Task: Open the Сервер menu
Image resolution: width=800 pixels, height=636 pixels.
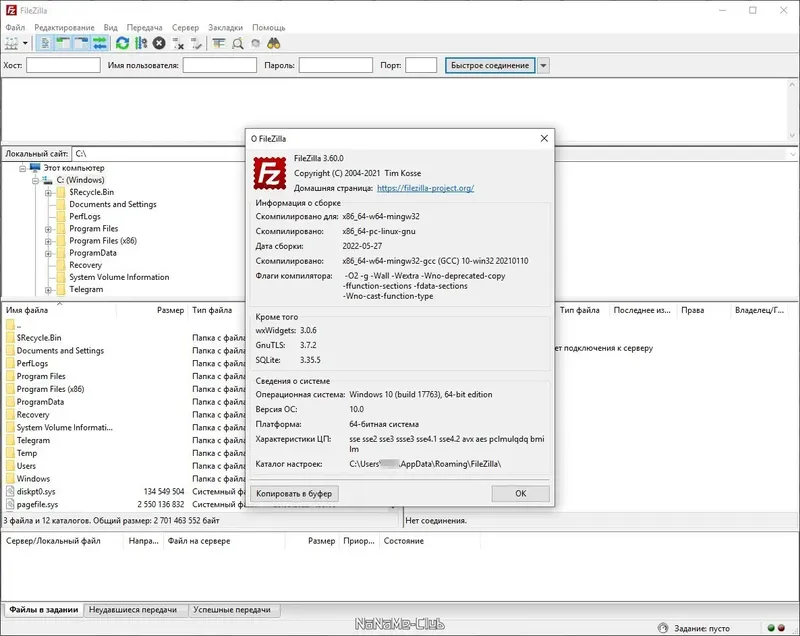Action: tap(185, 28)
